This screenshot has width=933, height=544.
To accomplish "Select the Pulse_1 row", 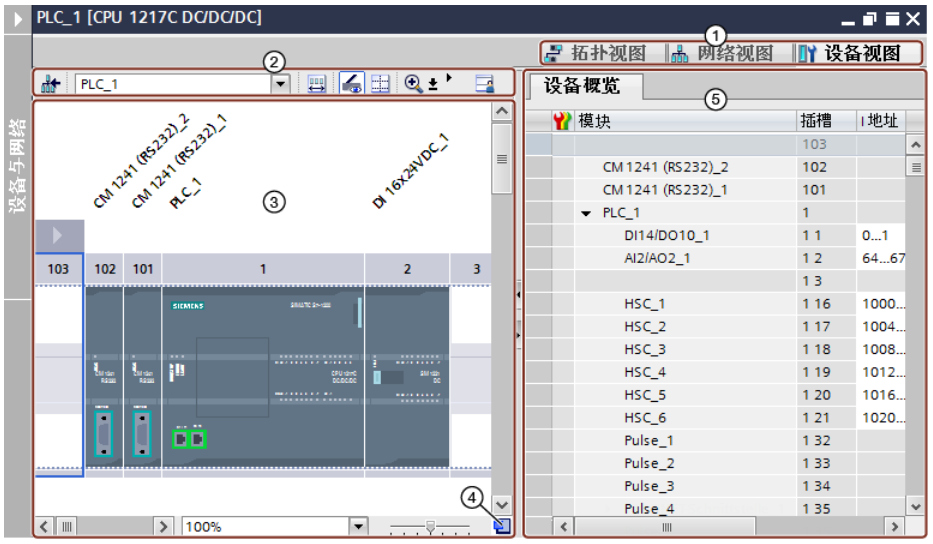I will (x=716, y=441).
